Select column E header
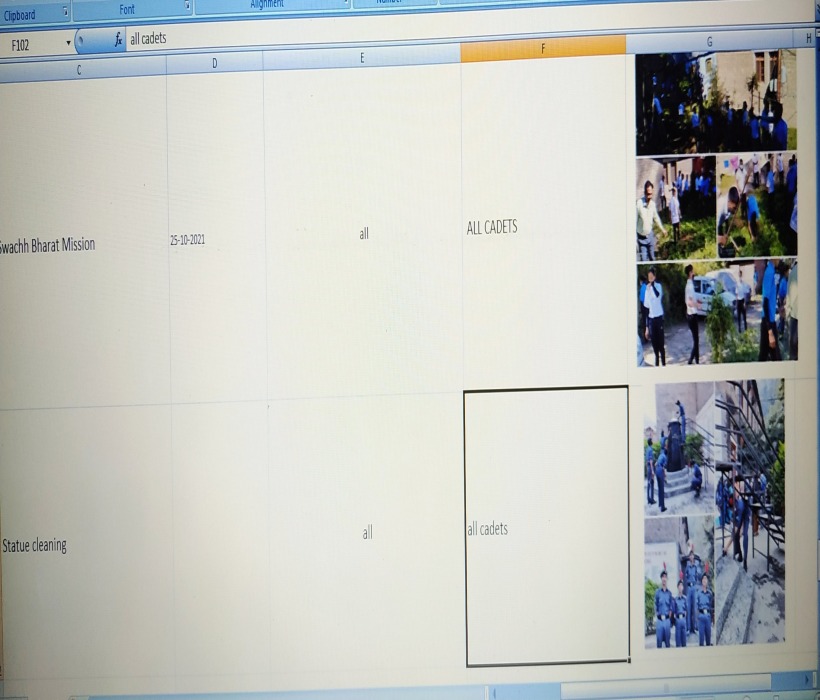 [361, 58]
